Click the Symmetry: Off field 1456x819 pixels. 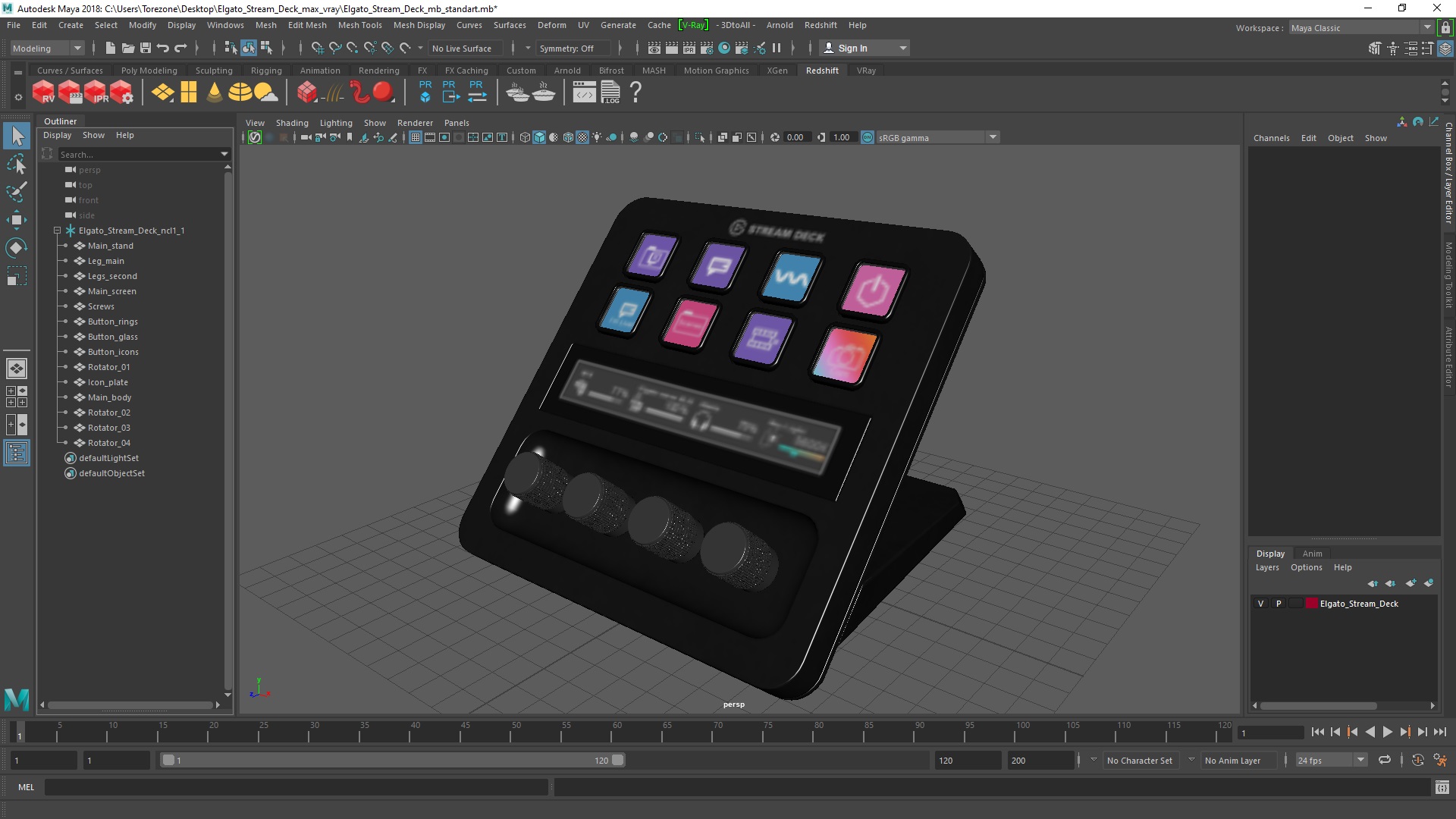click(x=573, y=48)
